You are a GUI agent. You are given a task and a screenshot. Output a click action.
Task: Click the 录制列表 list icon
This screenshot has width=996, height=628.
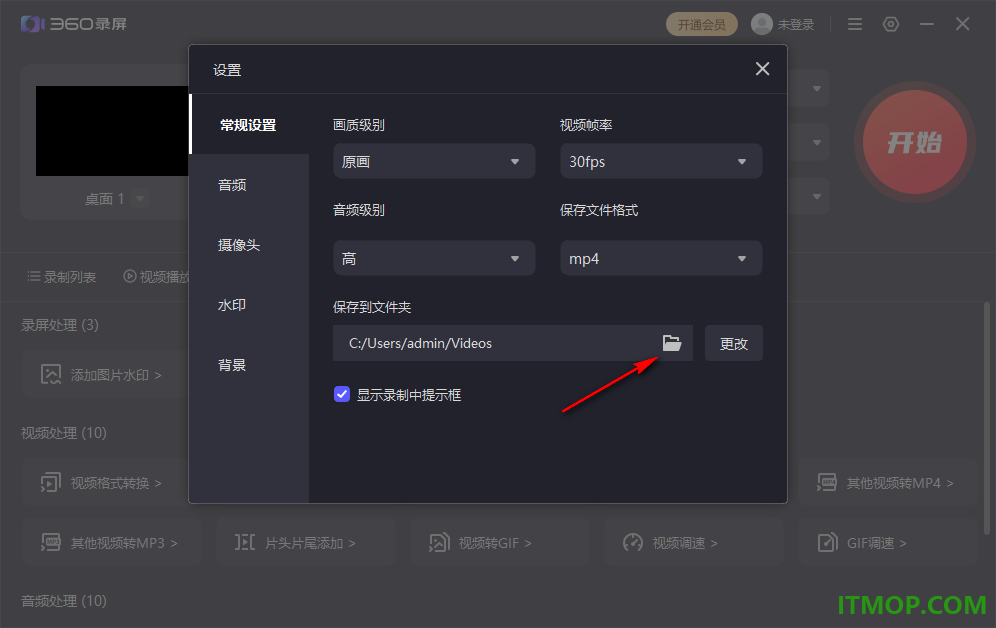[34, 276]
